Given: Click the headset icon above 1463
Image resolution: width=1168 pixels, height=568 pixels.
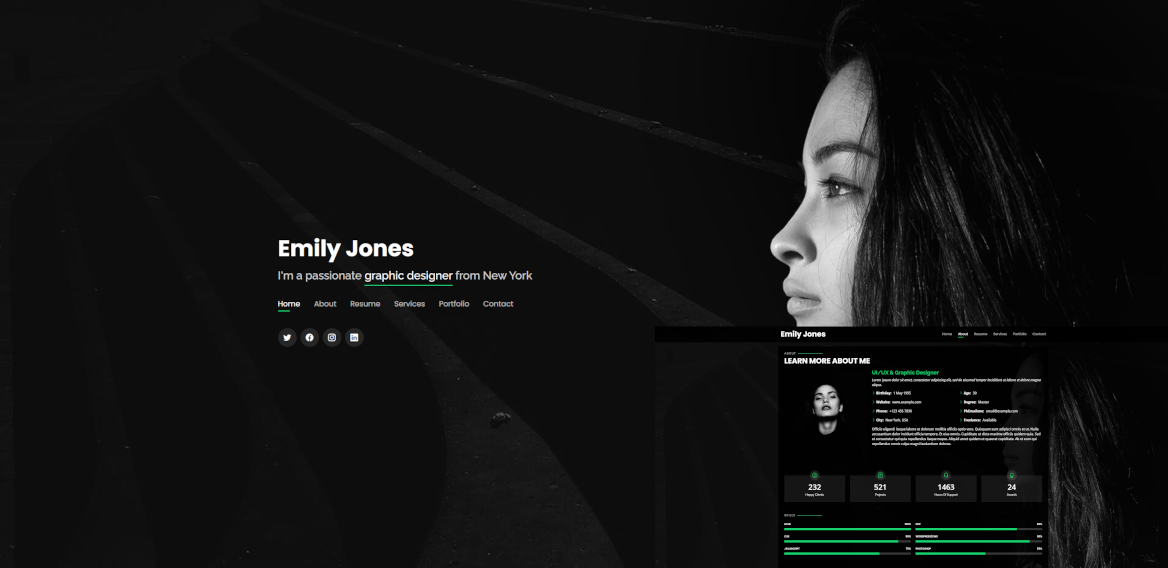Looking at the screenshot, I should click(946, 475).
